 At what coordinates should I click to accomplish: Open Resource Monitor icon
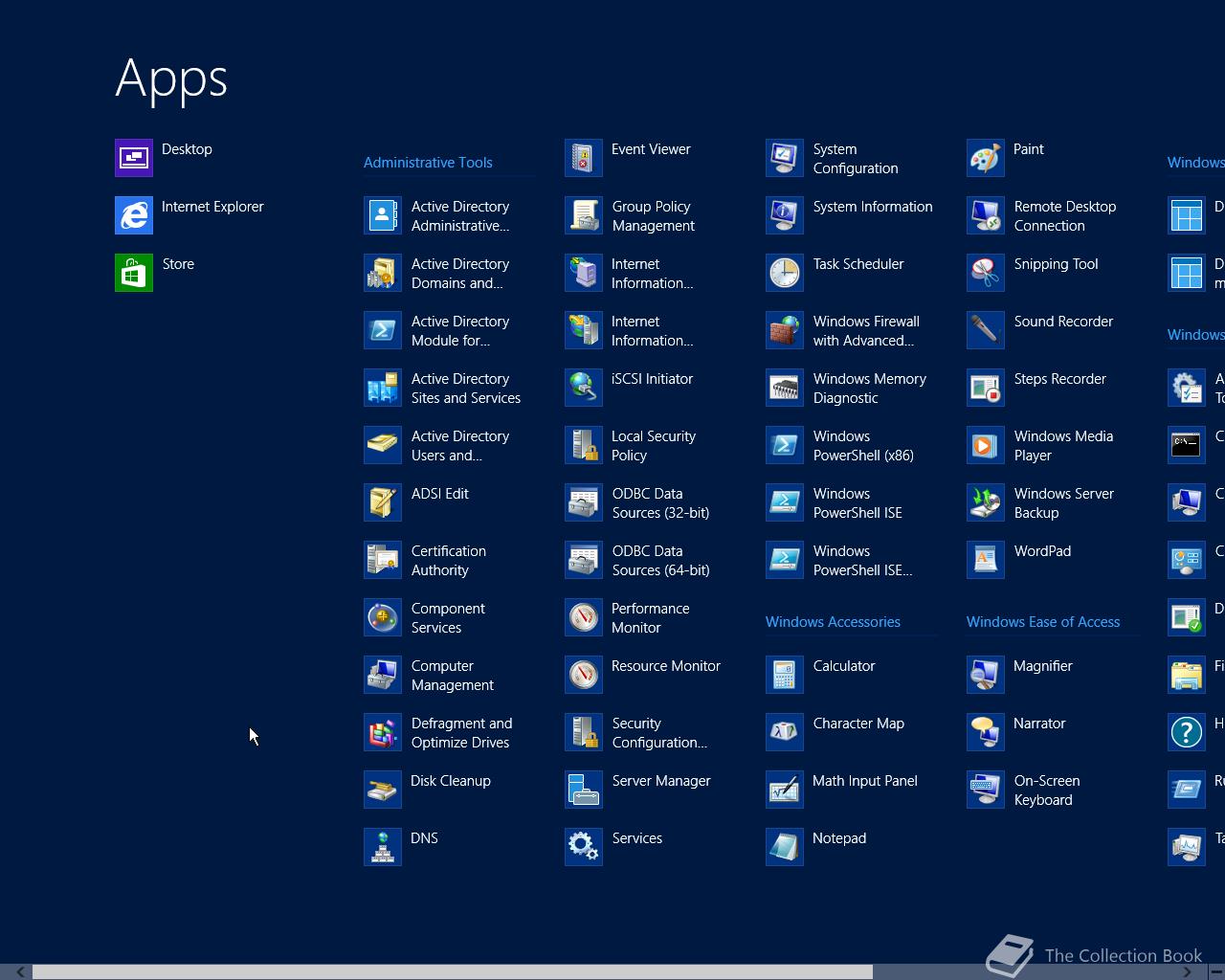tap(584, 675)
